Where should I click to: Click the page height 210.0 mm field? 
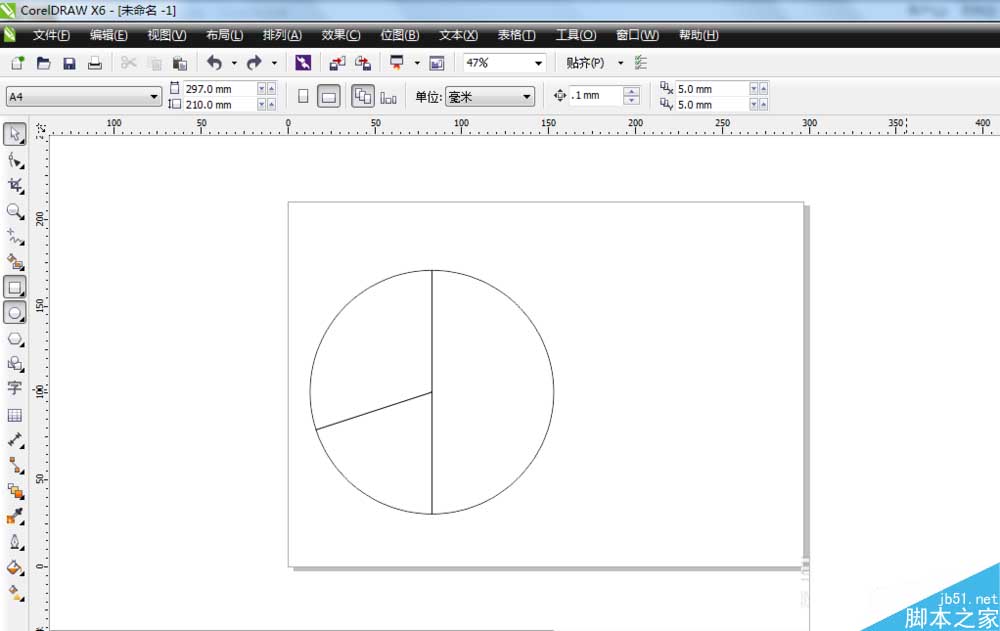tap(219, 105)
